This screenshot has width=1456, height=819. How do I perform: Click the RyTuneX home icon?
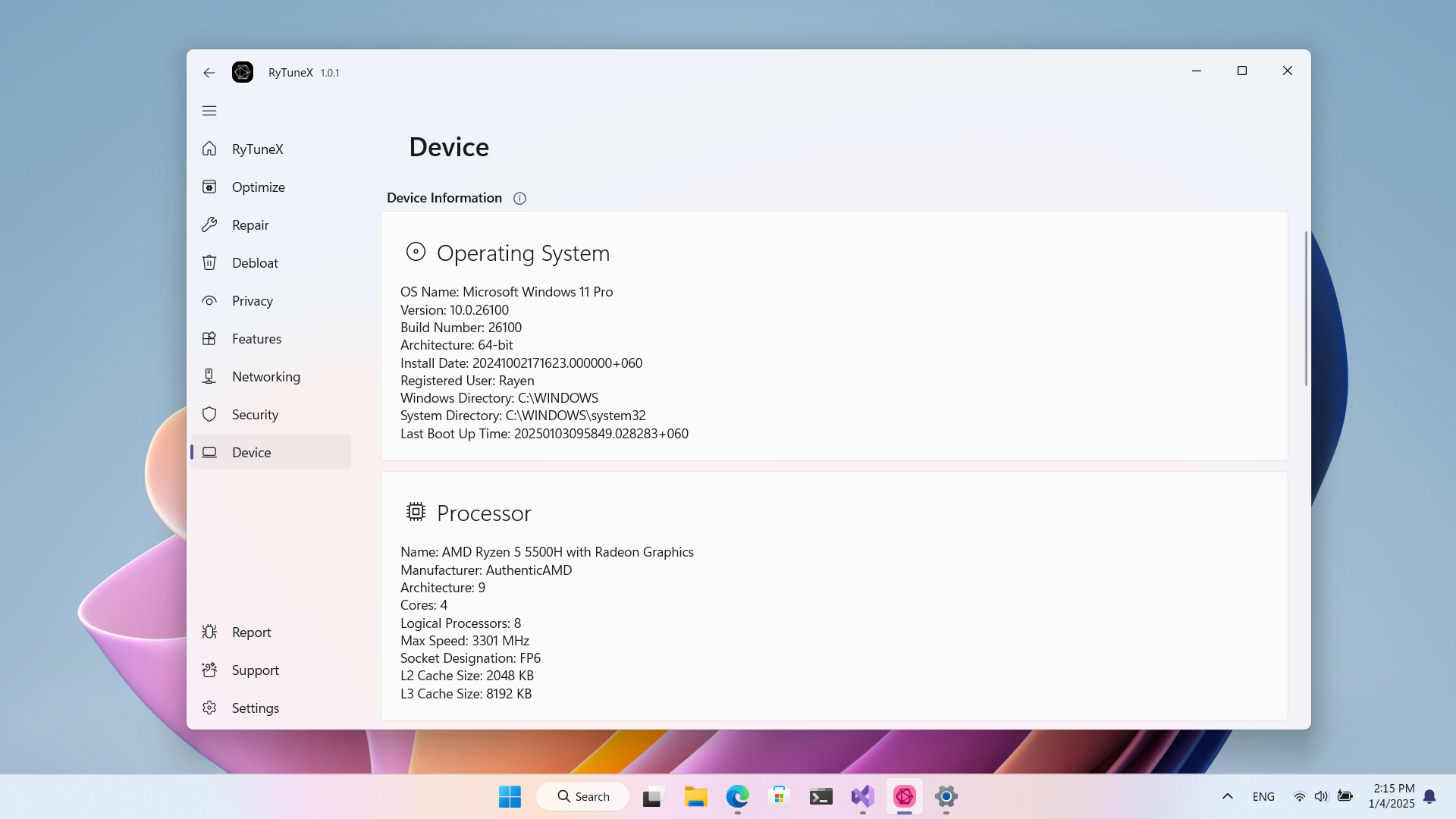(209, 149)
